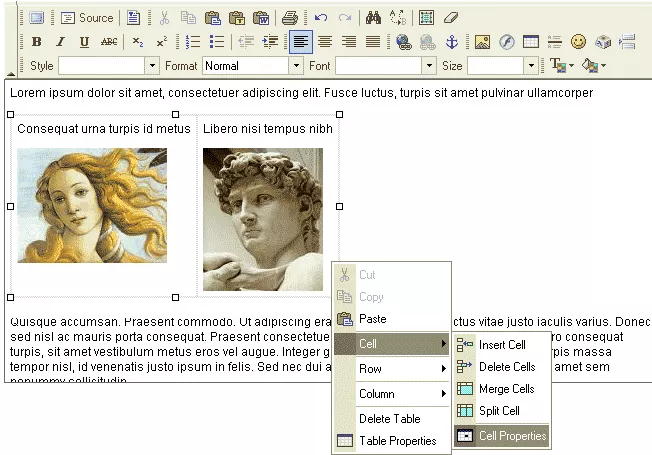The height and width of the screenshot is (455, 652).
Task: Click the toolbar Copy icon
Action: (188, 18)
